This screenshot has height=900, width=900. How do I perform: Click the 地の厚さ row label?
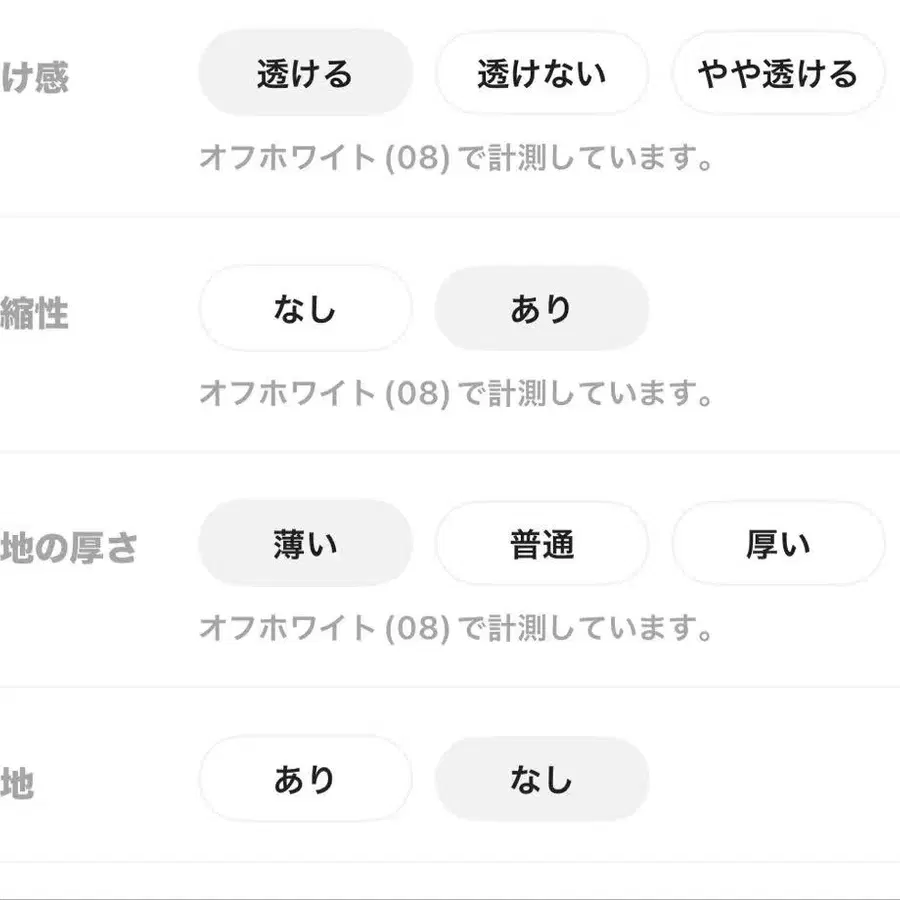click(x=69, y=548)
